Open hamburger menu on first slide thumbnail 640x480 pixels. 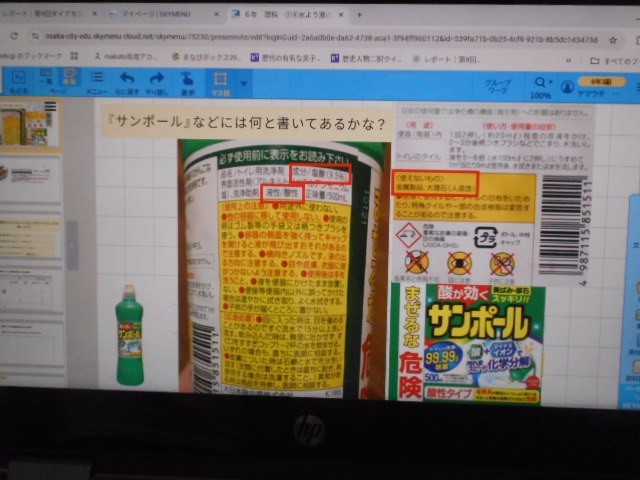[51, 106]
